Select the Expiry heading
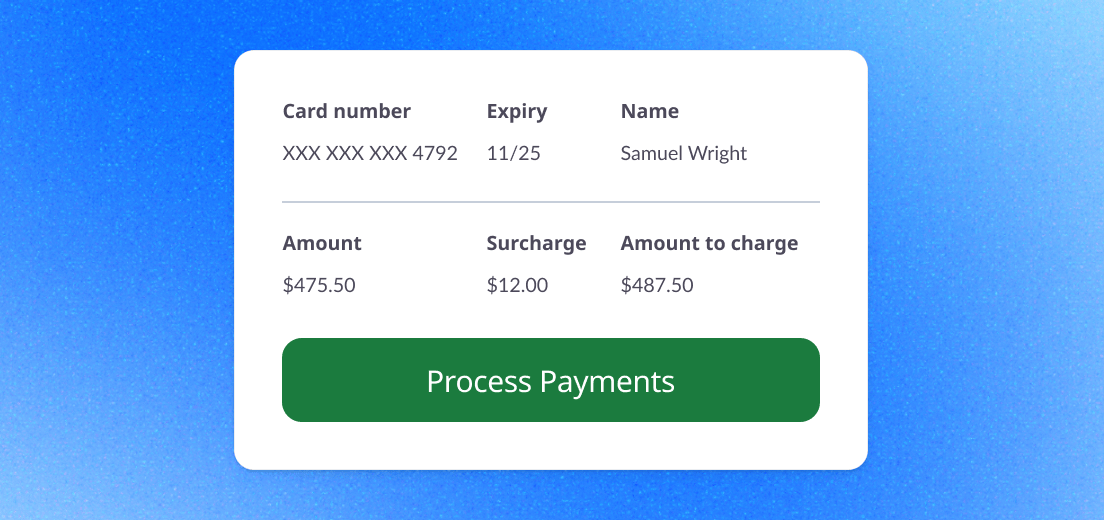Viewport: 1104px width, 520px height. (517, 111)
